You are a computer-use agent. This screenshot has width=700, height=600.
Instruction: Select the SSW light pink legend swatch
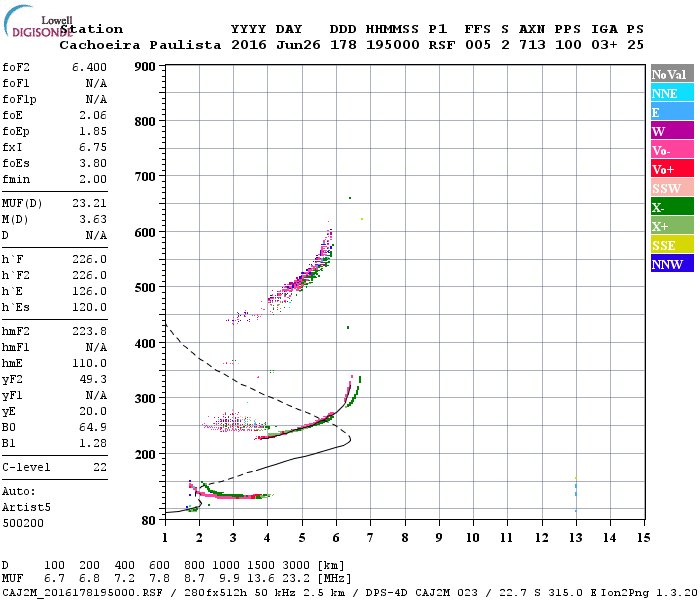coord(672,188)
